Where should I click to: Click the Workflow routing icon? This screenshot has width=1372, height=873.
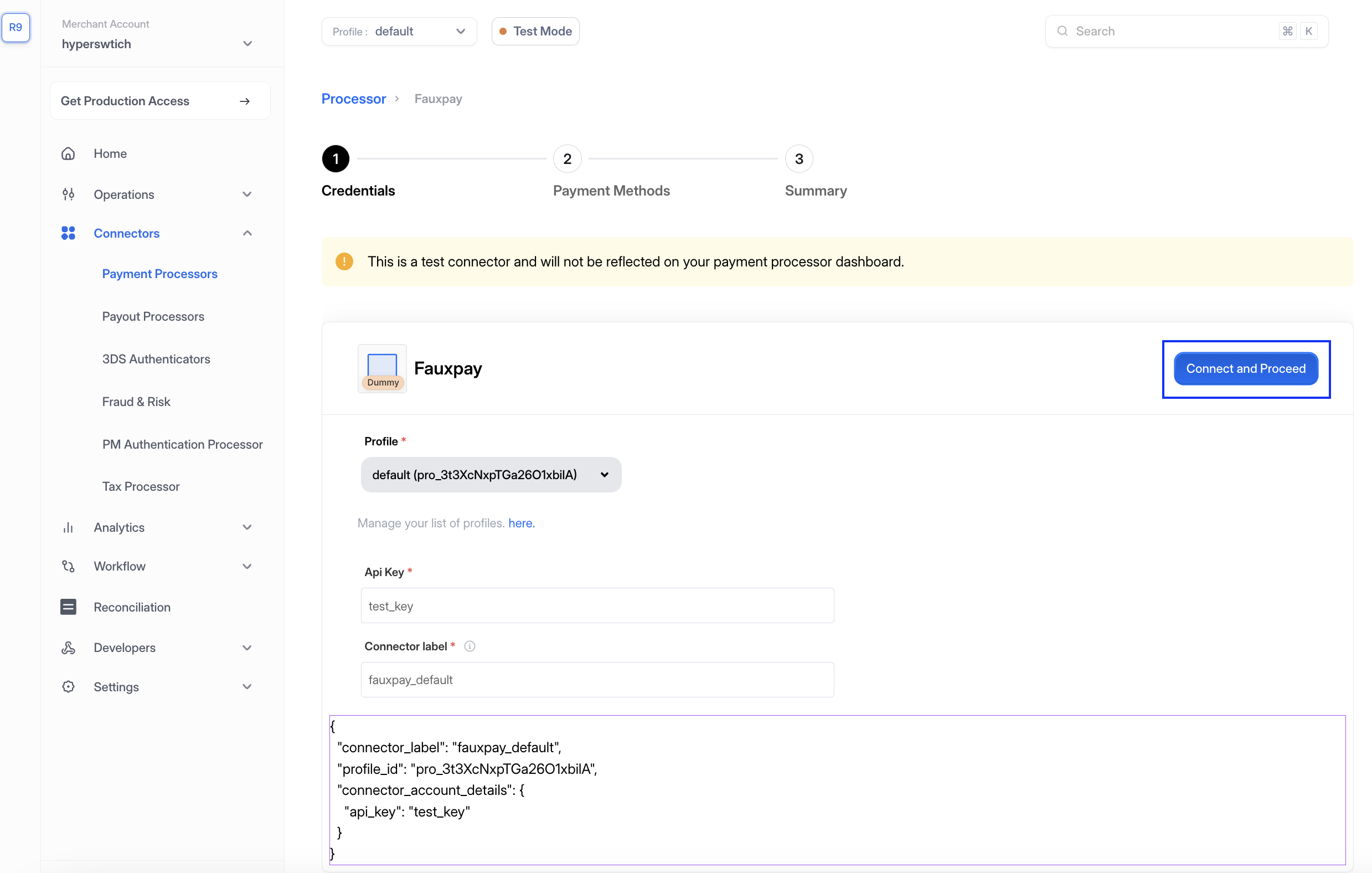coord(68,566)
